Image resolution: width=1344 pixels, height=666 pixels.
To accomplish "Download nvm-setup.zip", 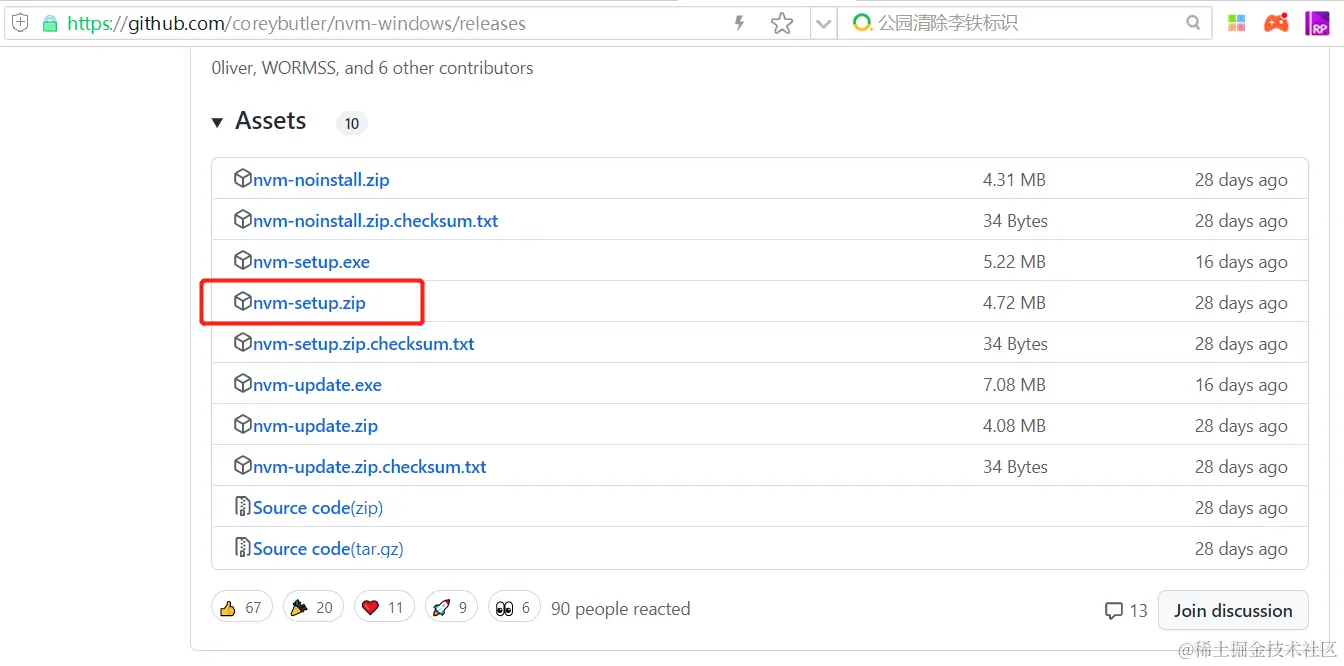I will point(309,303).
